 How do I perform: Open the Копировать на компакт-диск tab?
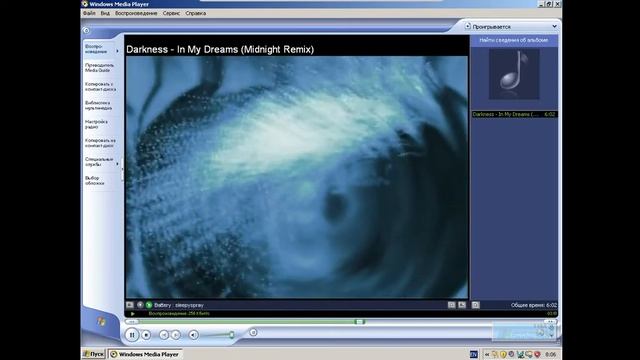click(x=100, y=143)
